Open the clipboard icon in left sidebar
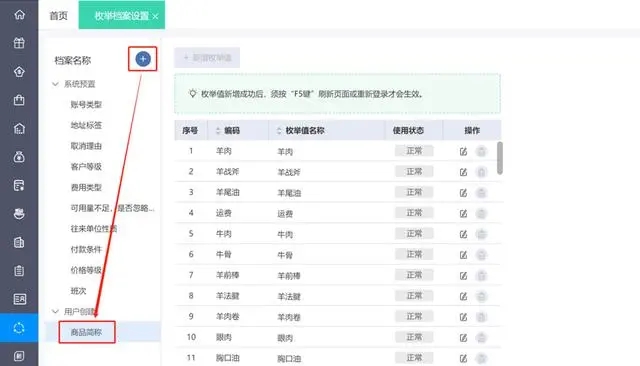 19,271
